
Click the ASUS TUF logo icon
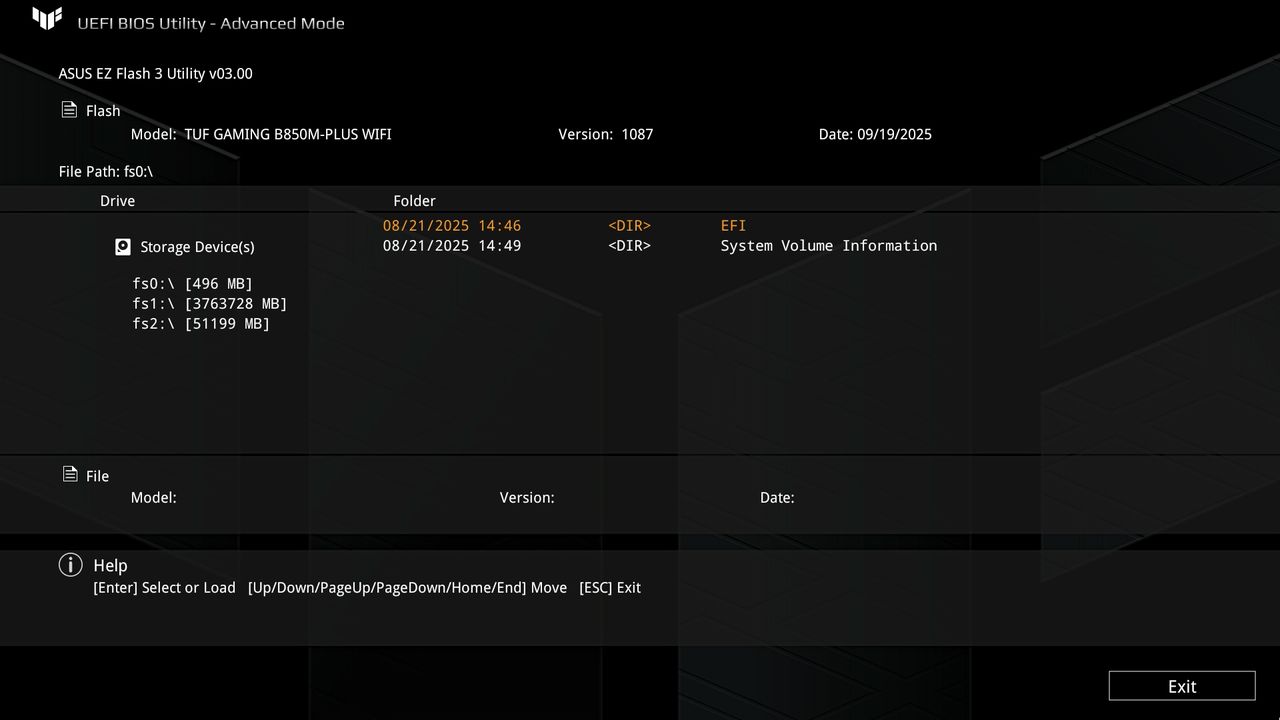(x=48, y=17)
